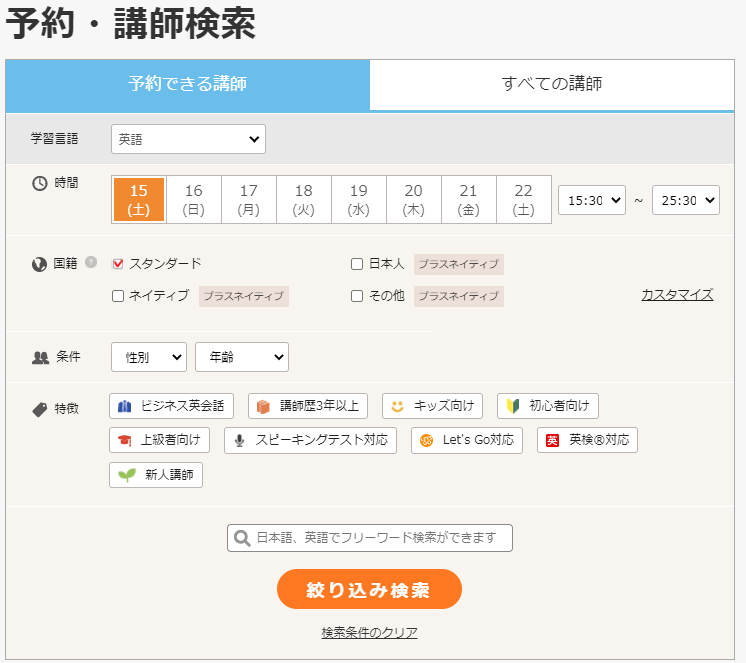Image resolution: width=746 pixels, height=663 pixels.
Task: Switch to the 予約できる講師 tab
Action: 187,85
